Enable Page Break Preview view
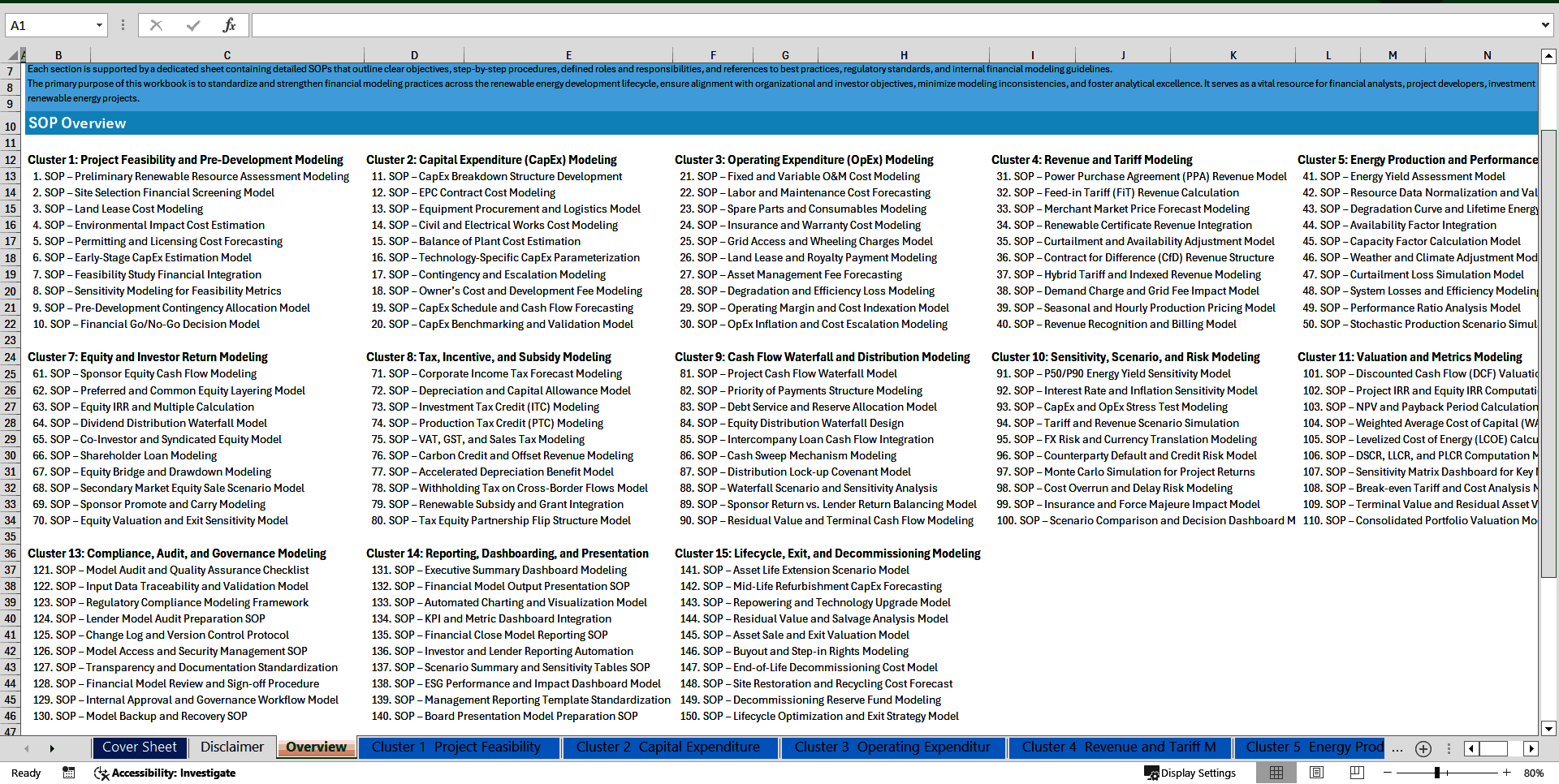The width and height of the screenshot is (1559, 784). click(x=1354, y=773)
